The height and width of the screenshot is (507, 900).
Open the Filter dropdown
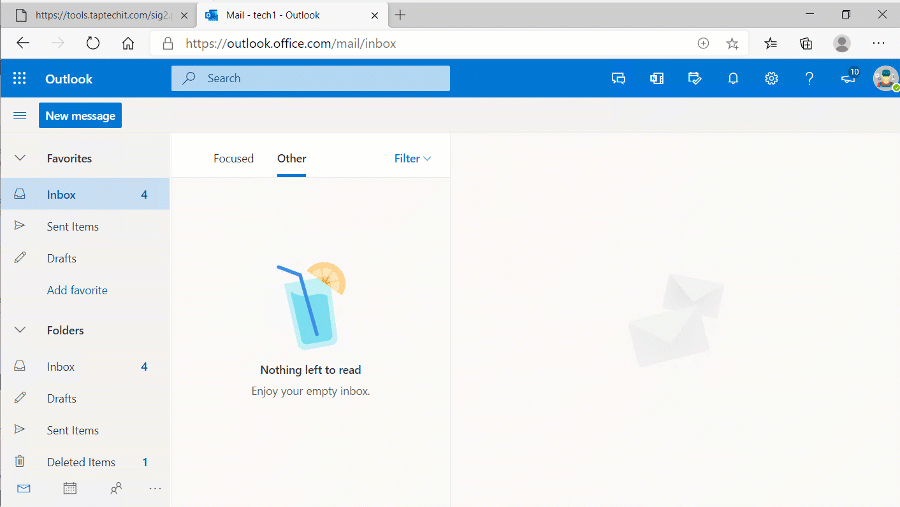[412, 158]
